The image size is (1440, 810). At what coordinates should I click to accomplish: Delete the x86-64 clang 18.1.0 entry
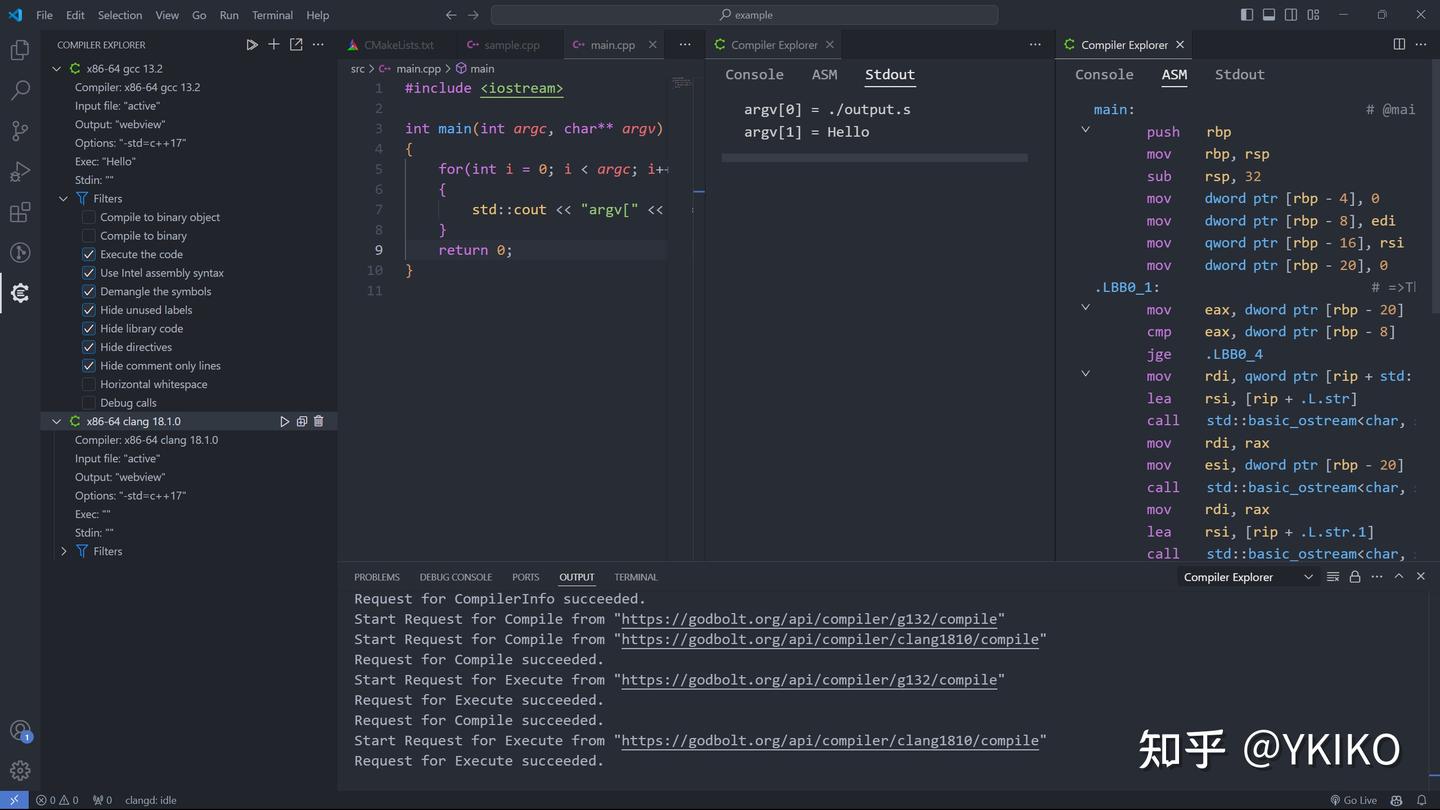pyautogui.click(x=319, y=422)
